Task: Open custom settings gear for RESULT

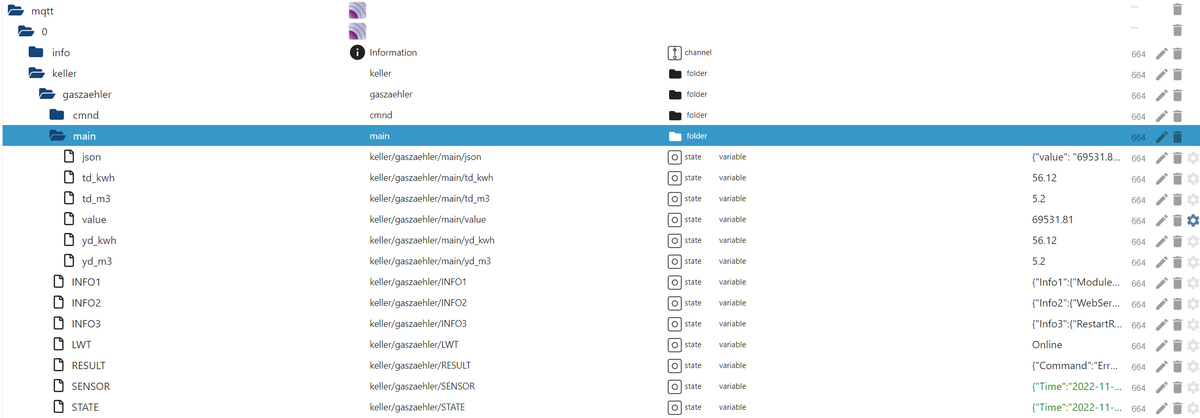Action: point(1192,366)
